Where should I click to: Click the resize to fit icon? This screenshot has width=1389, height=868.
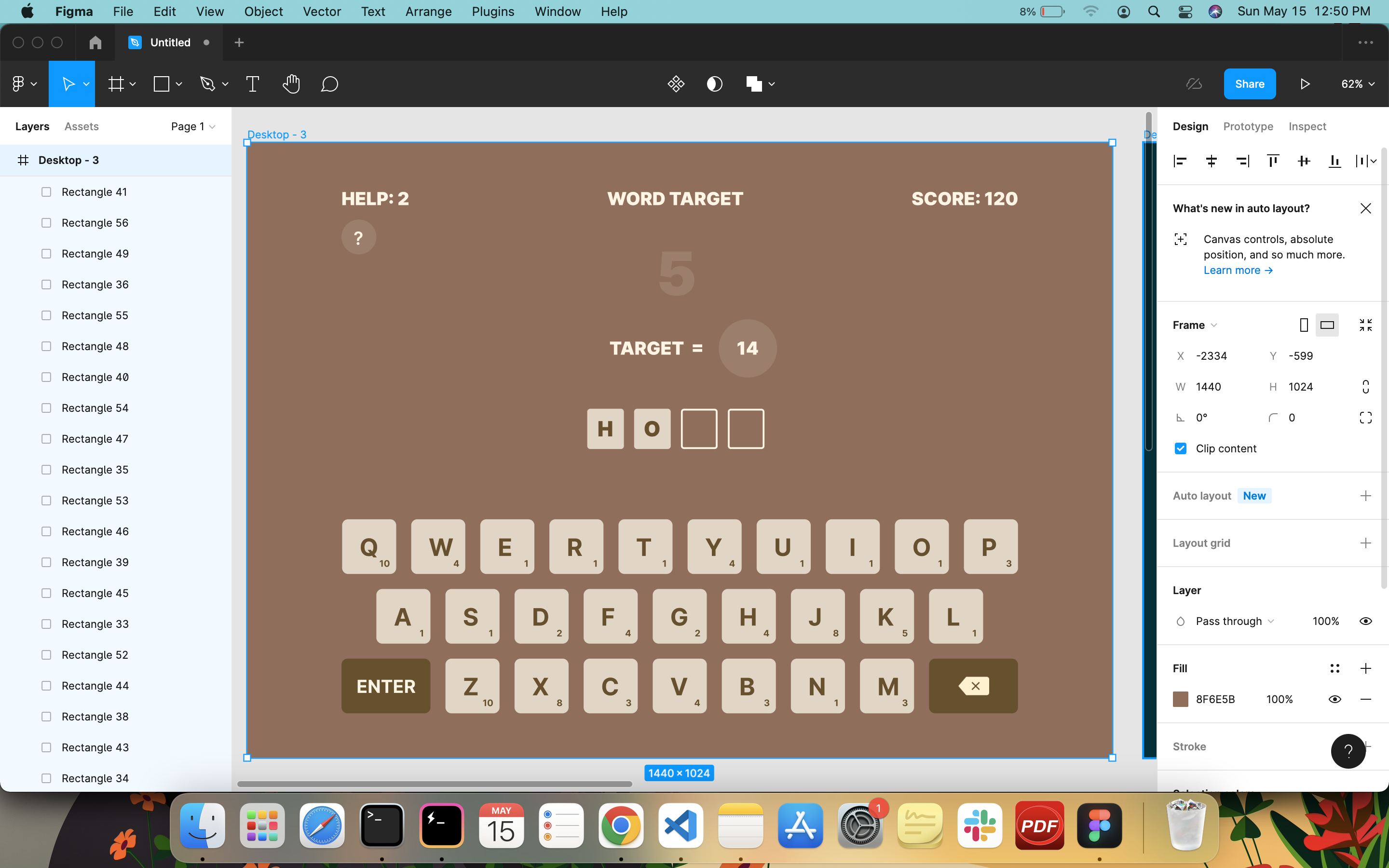pyautogui.click(x=1365, y=325)
